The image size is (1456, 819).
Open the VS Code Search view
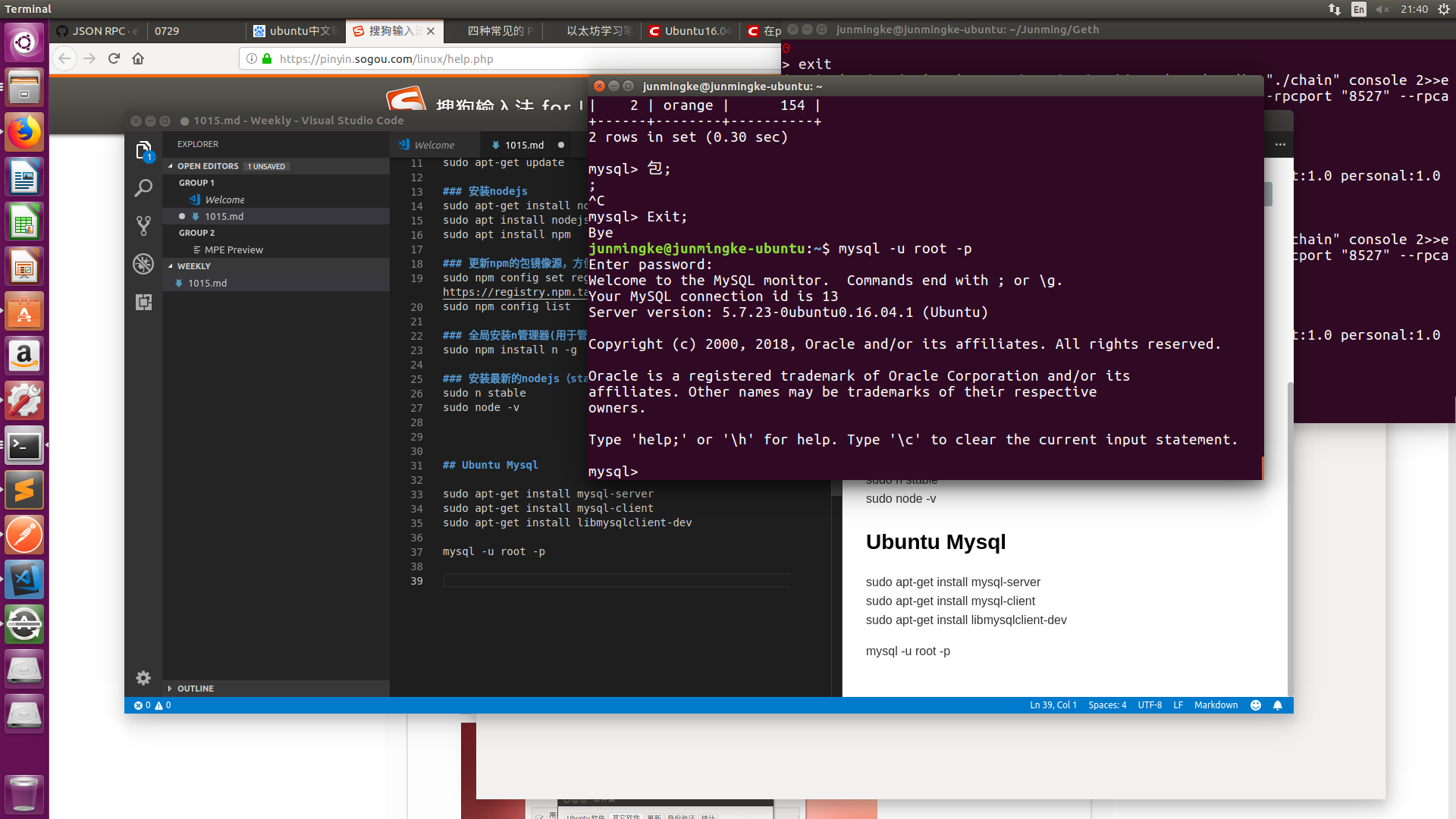[x=143, y=187]
